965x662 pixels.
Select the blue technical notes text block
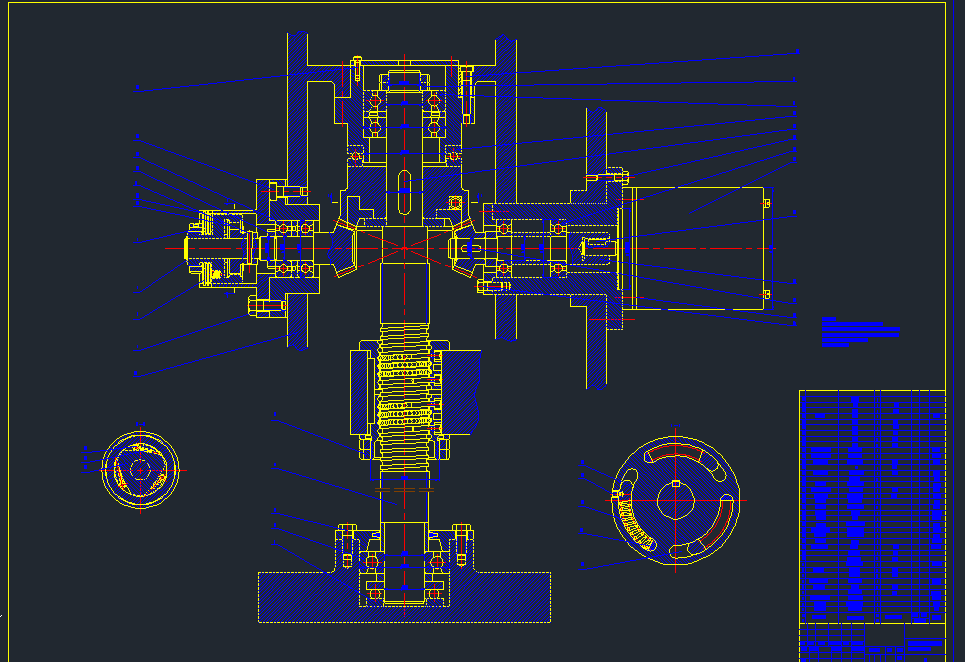coord(860,332)
